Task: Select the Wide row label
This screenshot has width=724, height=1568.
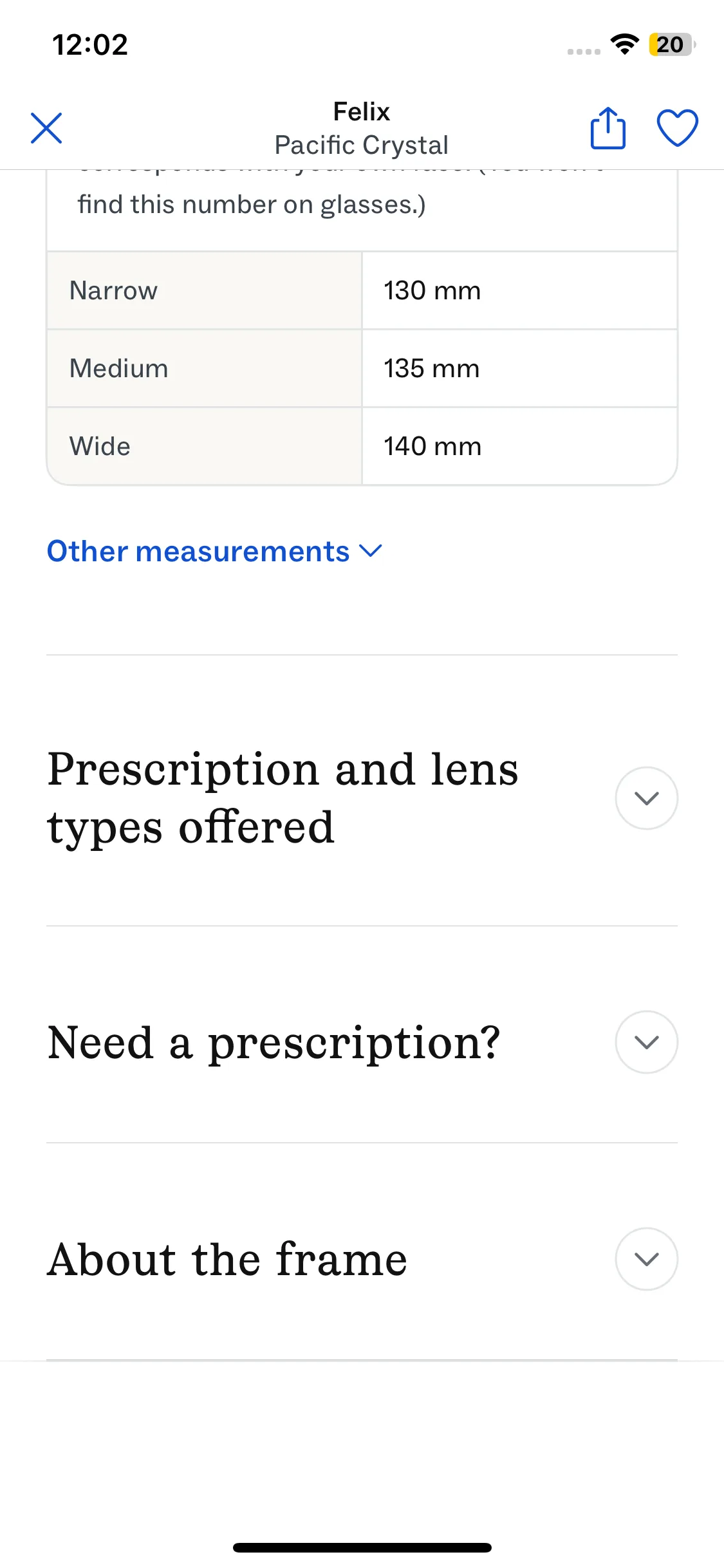Action: coord(100,447)
